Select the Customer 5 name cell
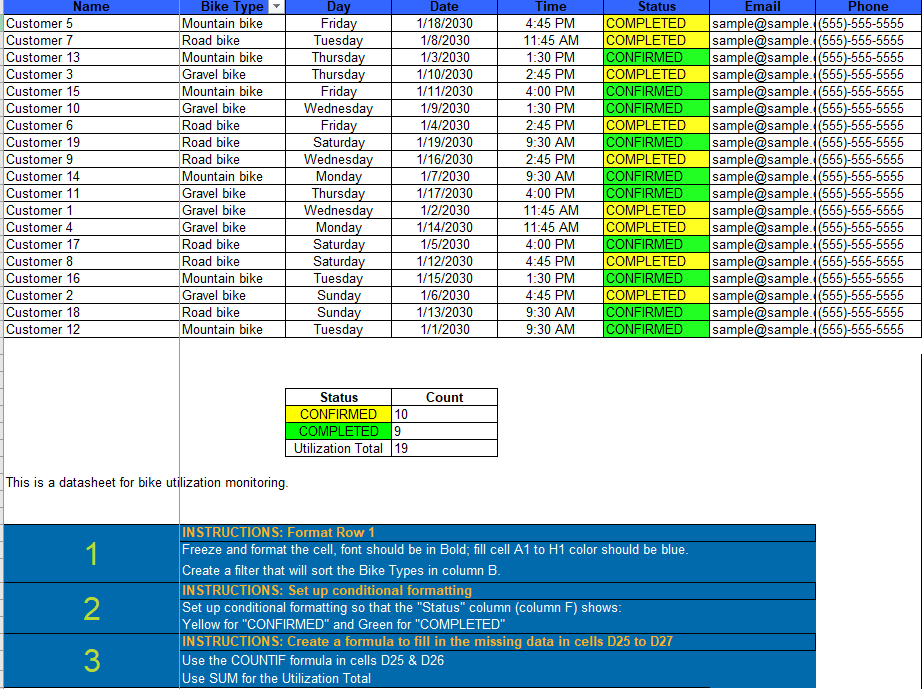Viewport: 922px width, 689px height. [x=91, y=23]
